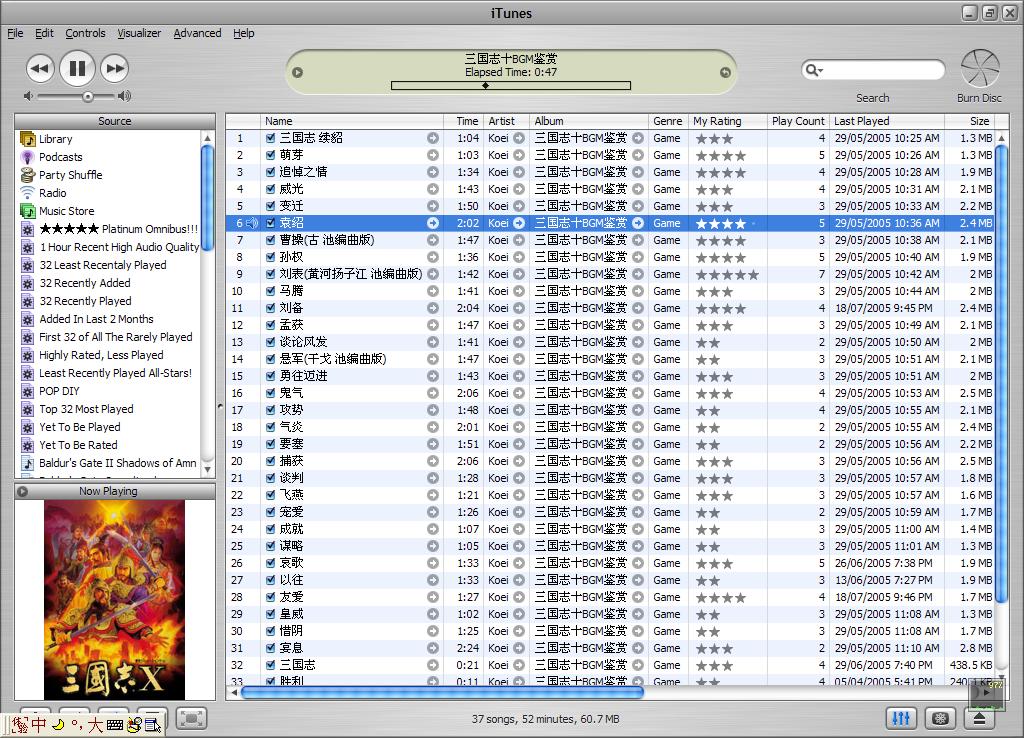Click the mute speaker icon left of volume

(x=29, y=96)
